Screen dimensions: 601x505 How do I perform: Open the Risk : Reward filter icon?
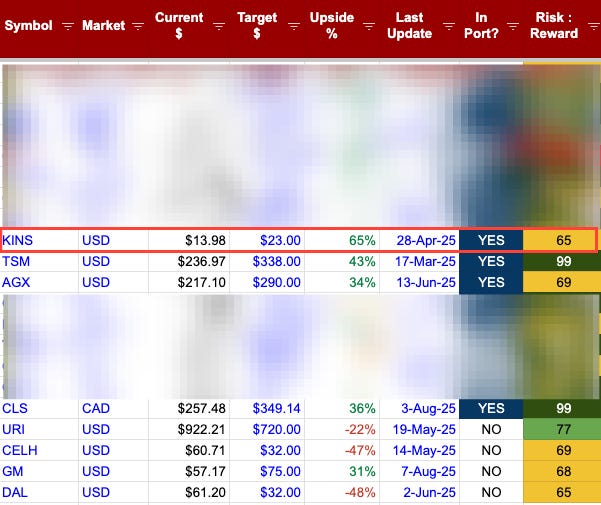[x=594, y=26]
